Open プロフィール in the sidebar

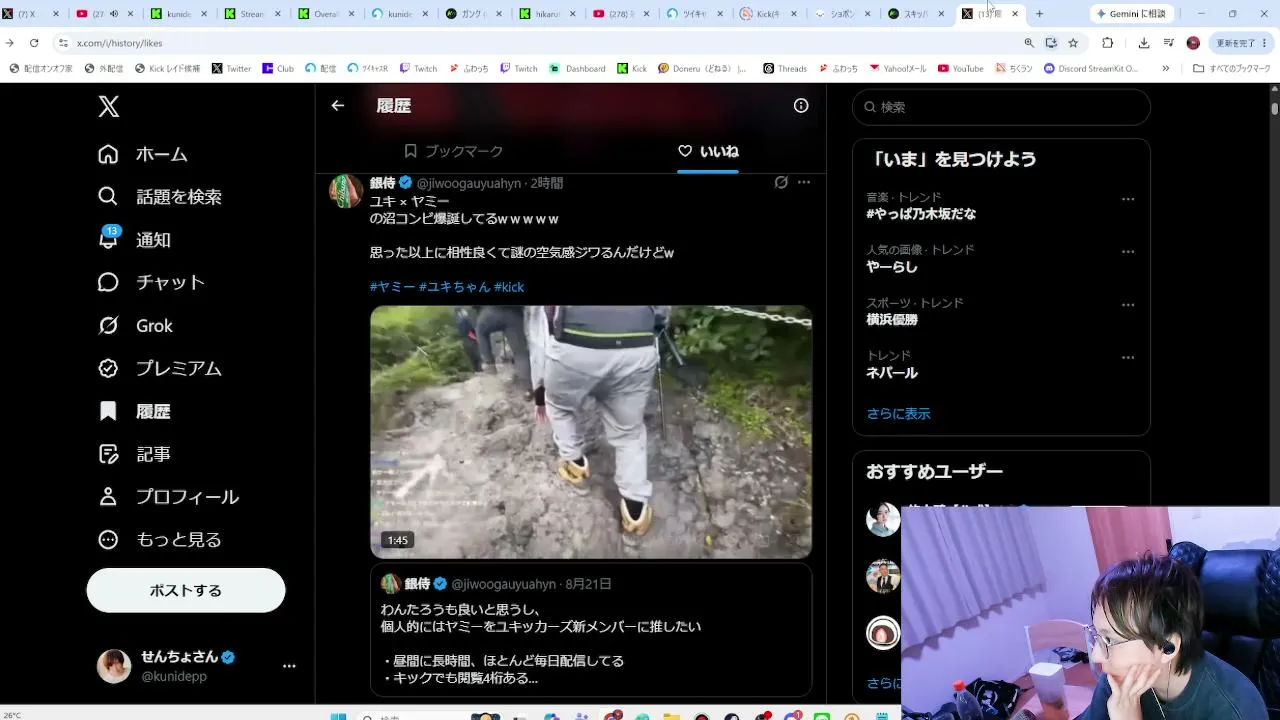pos(168,497)
